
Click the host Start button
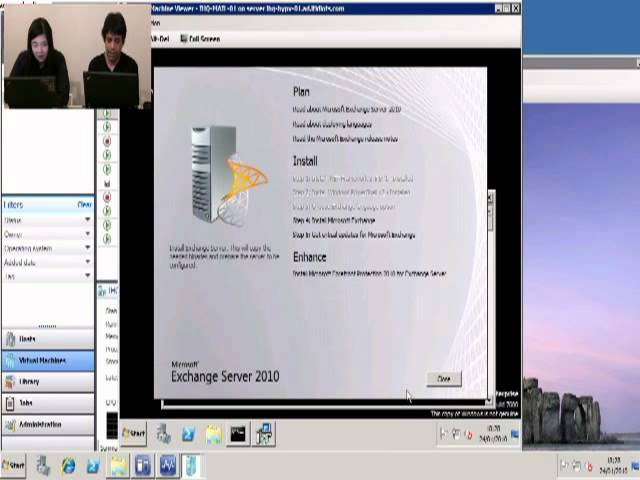13,466
